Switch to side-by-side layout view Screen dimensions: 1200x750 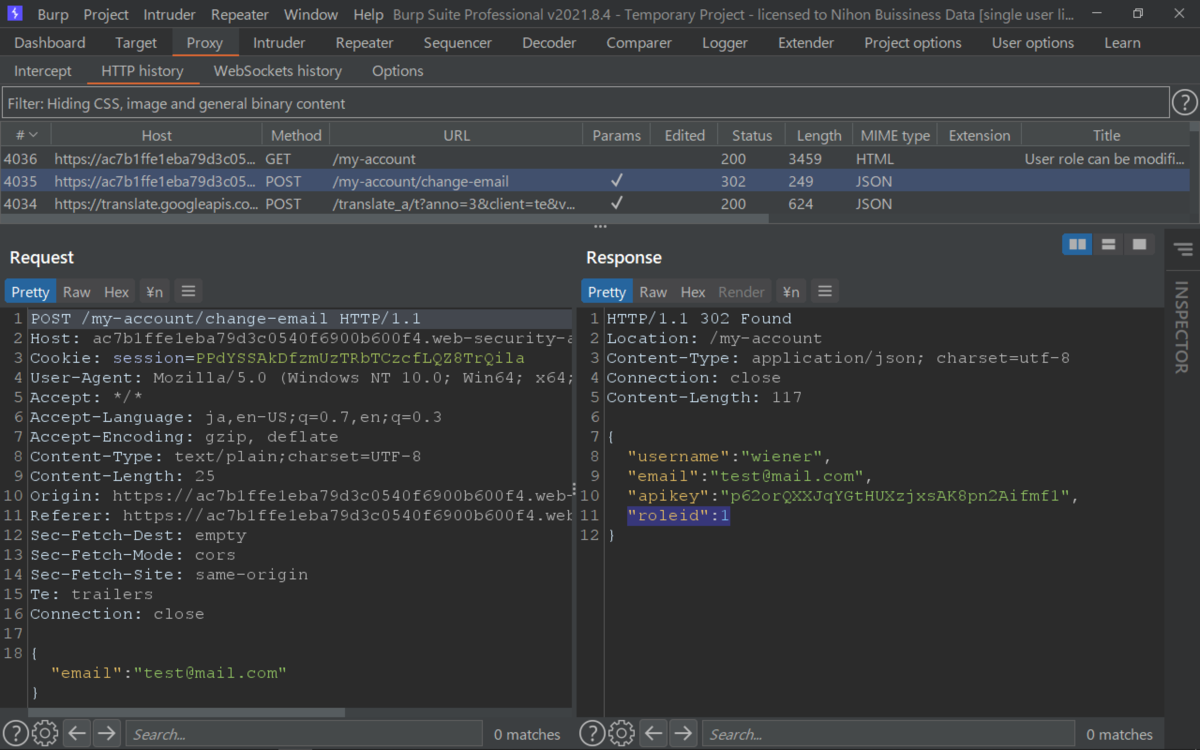click(1077, 244)
